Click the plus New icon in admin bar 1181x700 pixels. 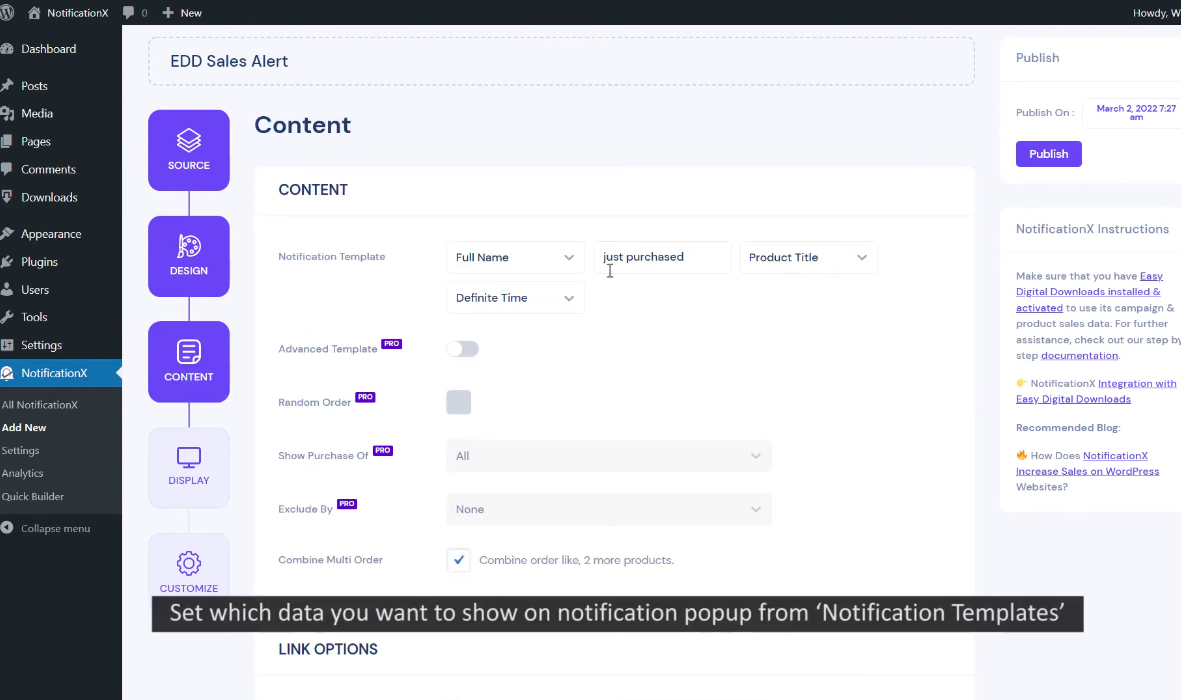coord(168,13)
